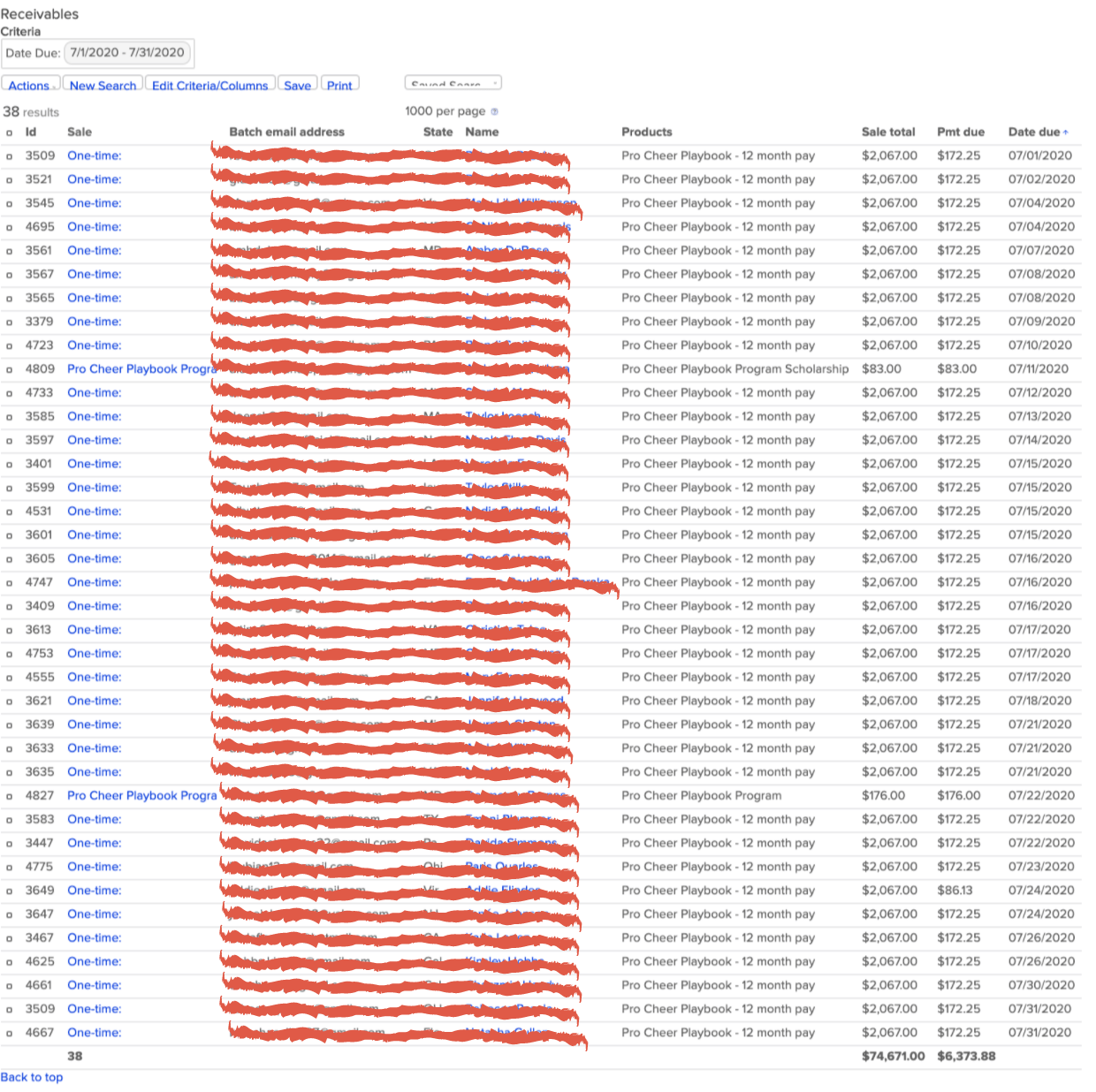Sort by the Sale column header

(x=80, y=132)
